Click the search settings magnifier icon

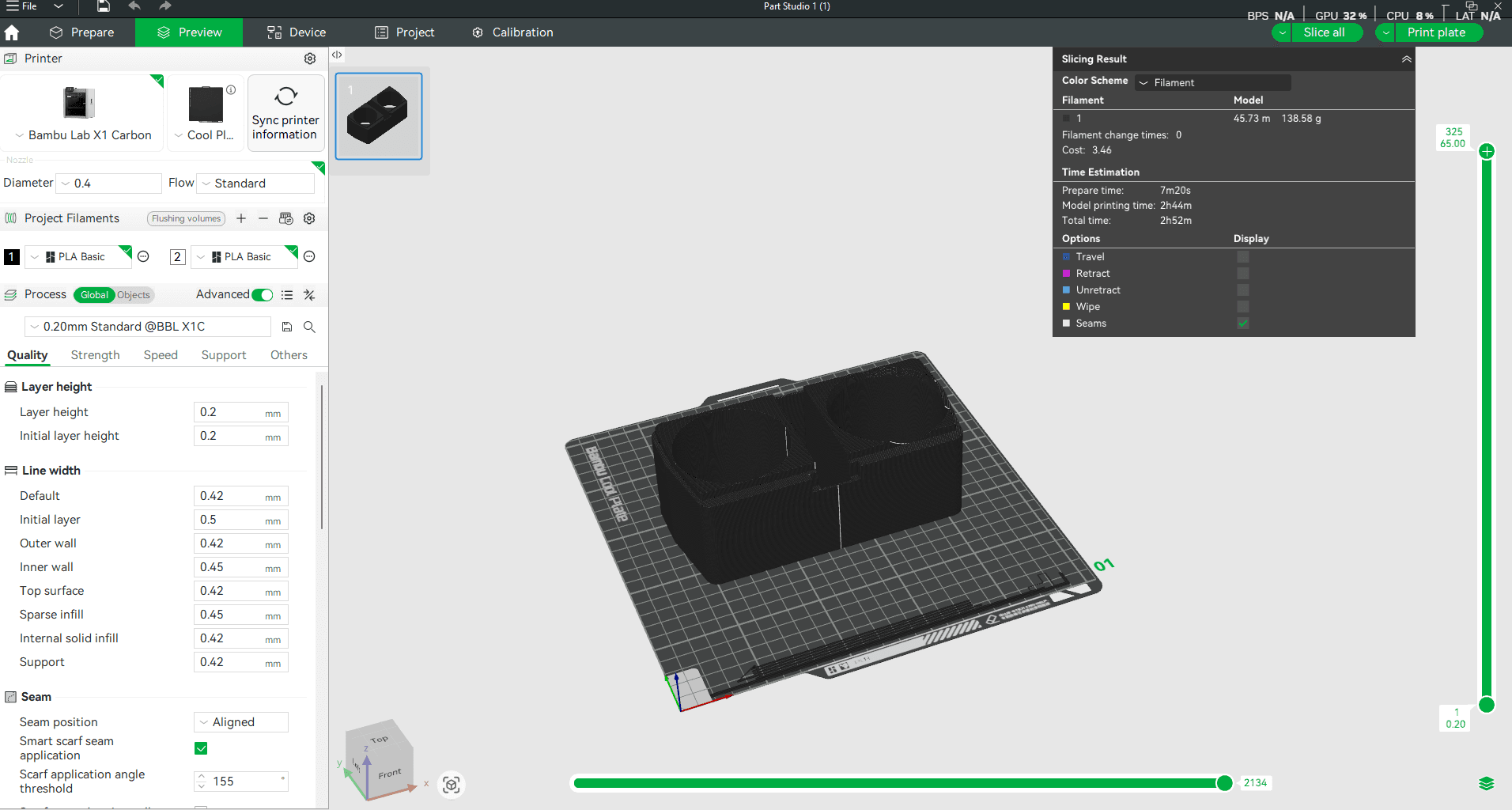point(309,327)
